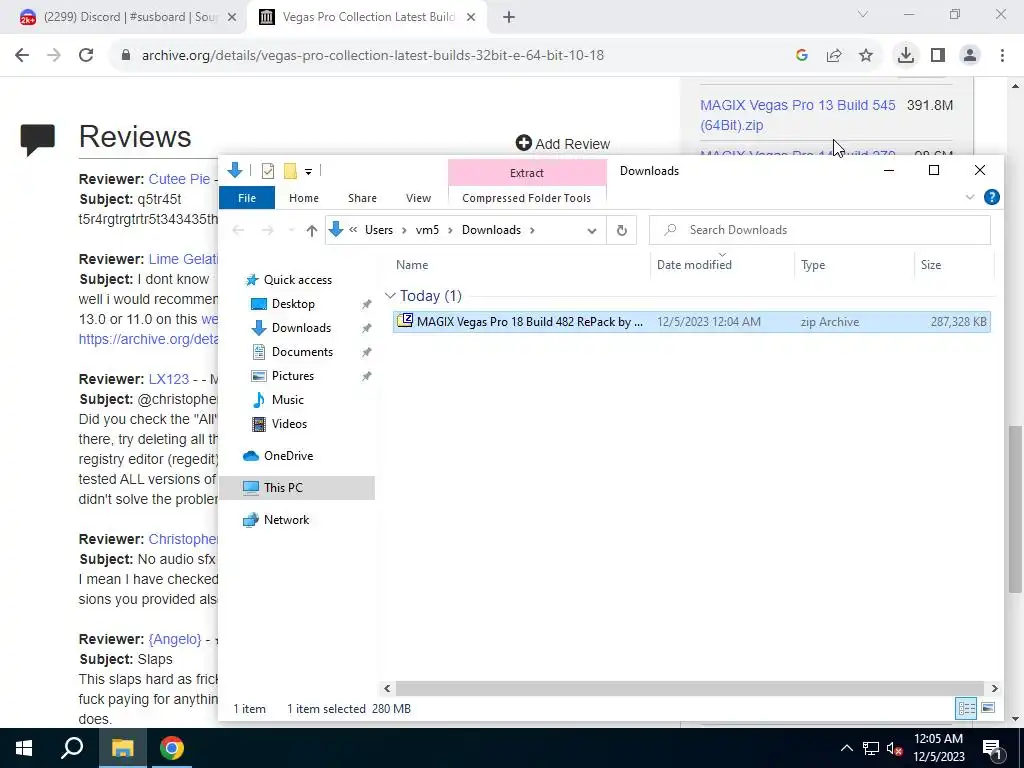
Task: Open Desktop in the navigation pane
Action: (x=293, y=304)
